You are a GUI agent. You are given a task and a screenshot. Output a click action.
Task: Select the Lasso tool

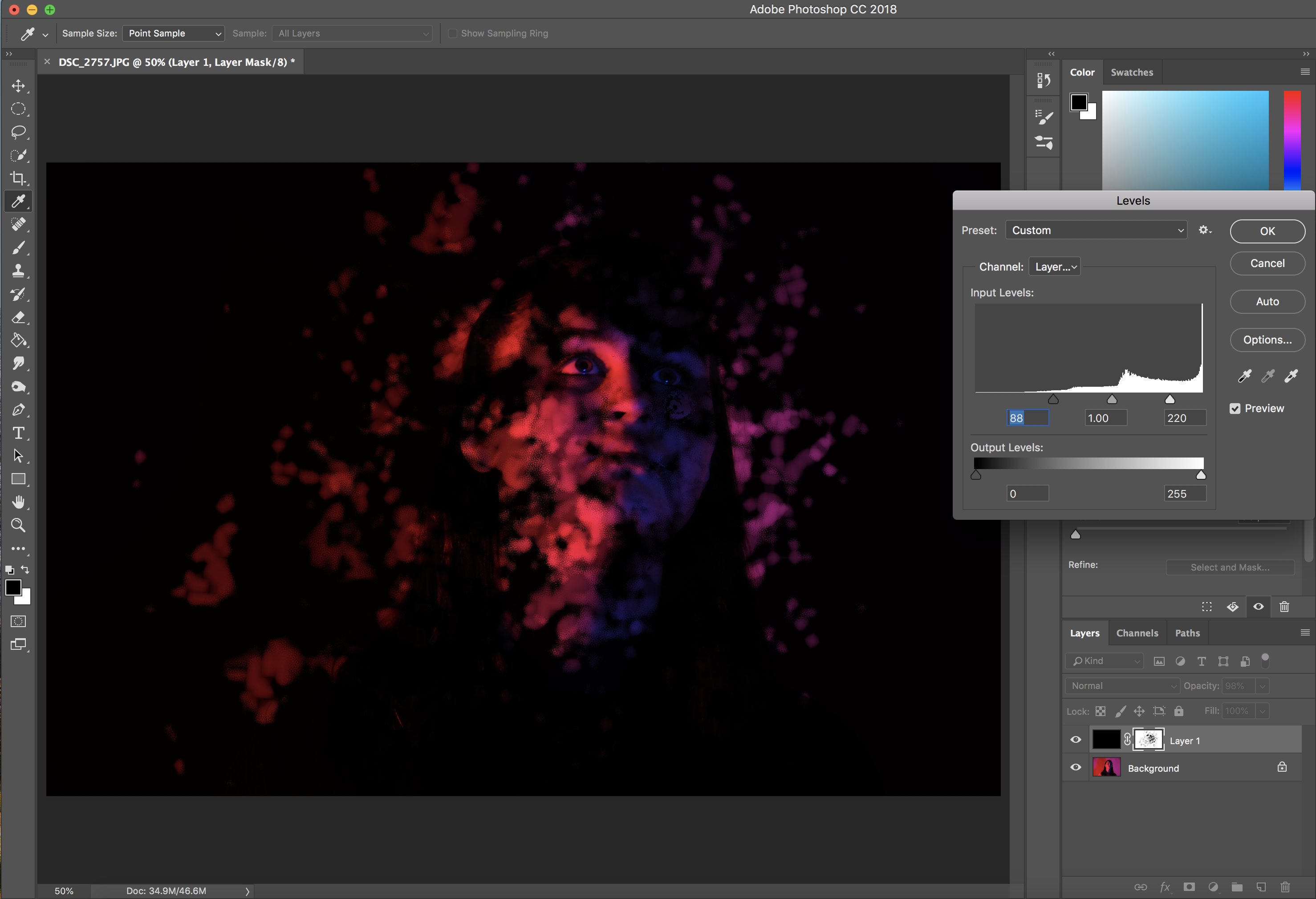point(18,132)
